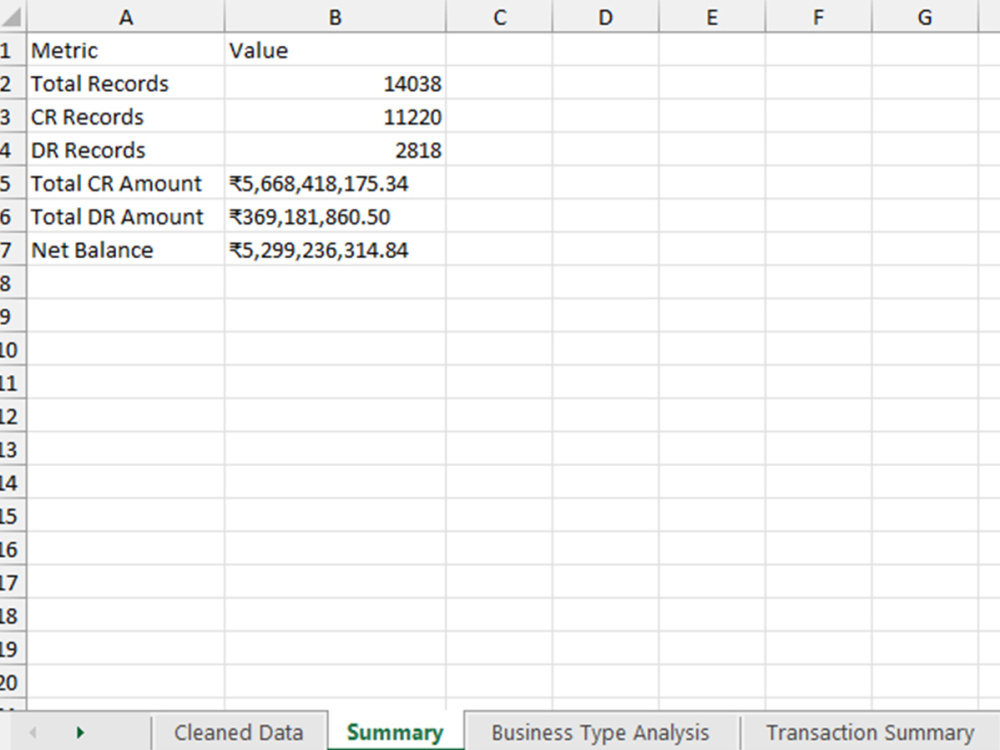Screen dimensions: 1000x750
Task: Select the DR Records label cell
Action: (126, 150)
